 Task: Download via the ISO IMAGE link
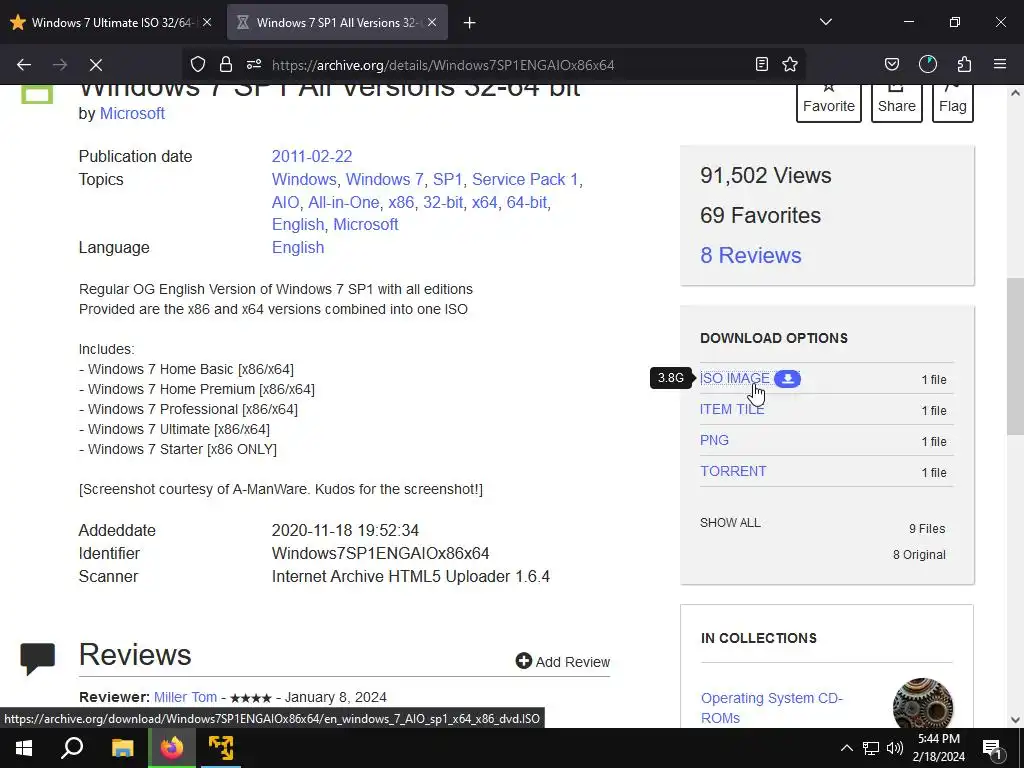coord(735,379)
